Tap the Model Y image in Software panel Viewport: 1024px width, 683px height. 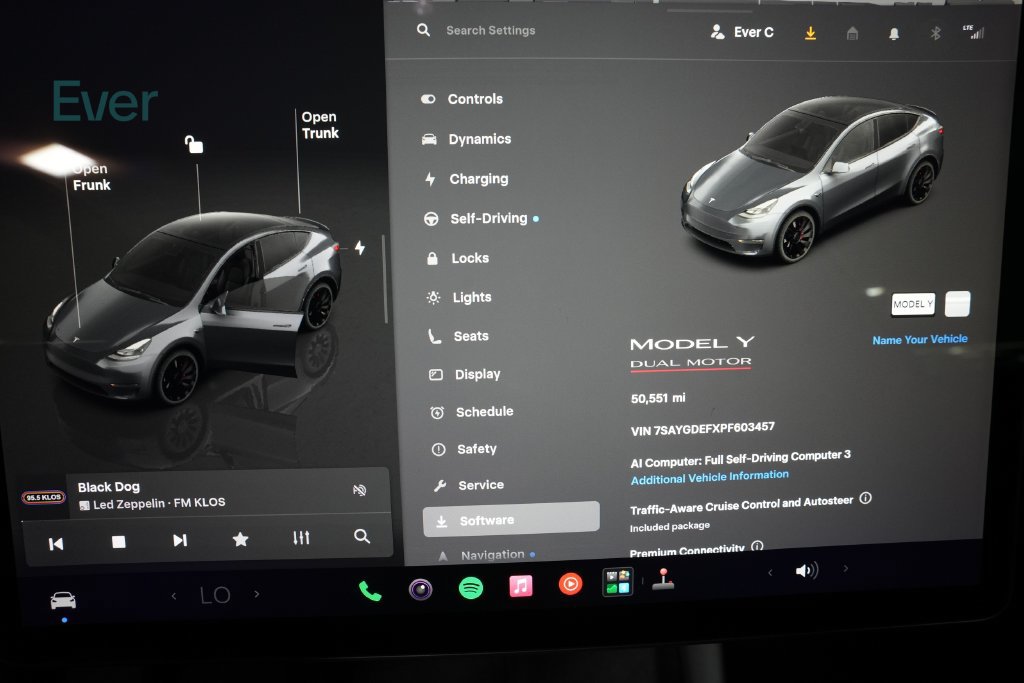coord(812,180)
